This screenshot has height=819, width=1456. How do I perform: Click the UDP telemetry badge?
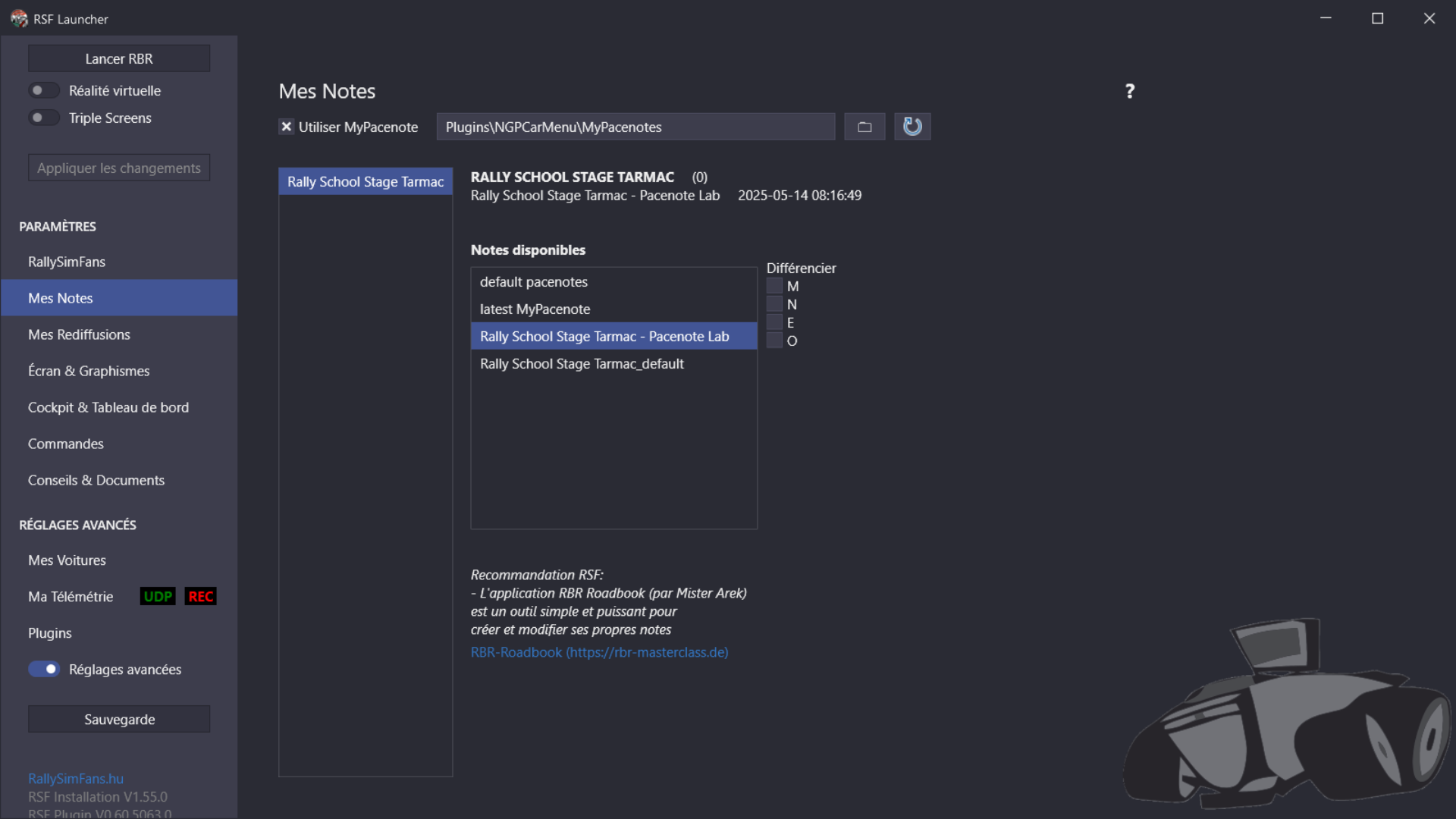[x=158, y=597]
